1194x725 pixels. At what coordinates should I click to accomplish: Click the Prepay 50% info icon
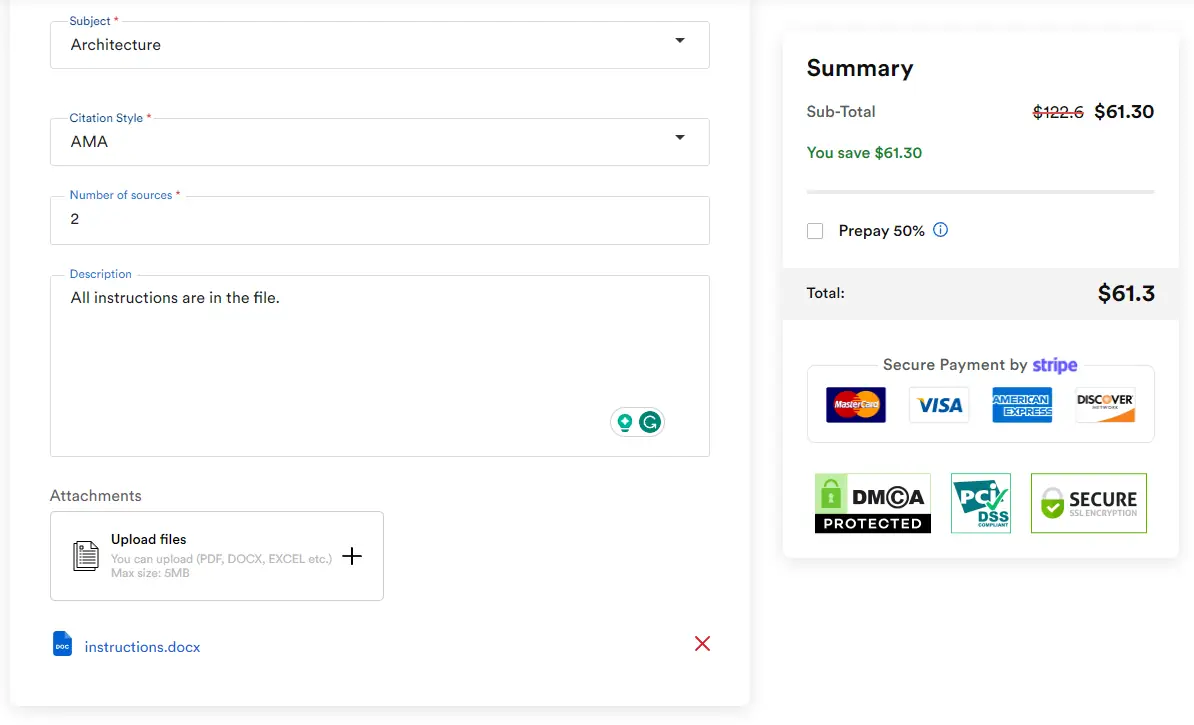[940, 230]
